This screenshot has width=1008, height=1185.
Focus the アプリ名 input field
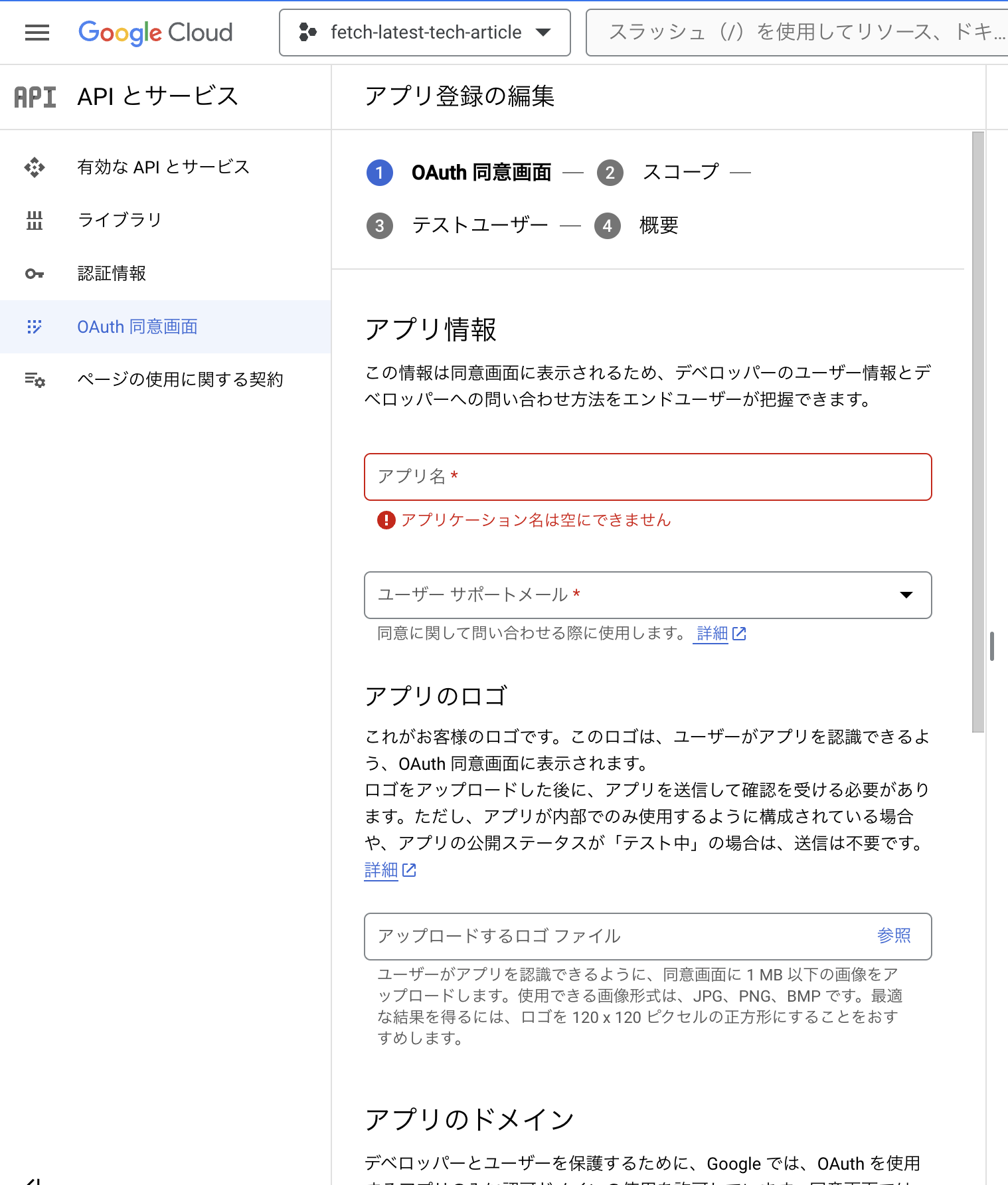tap(648, 477)
